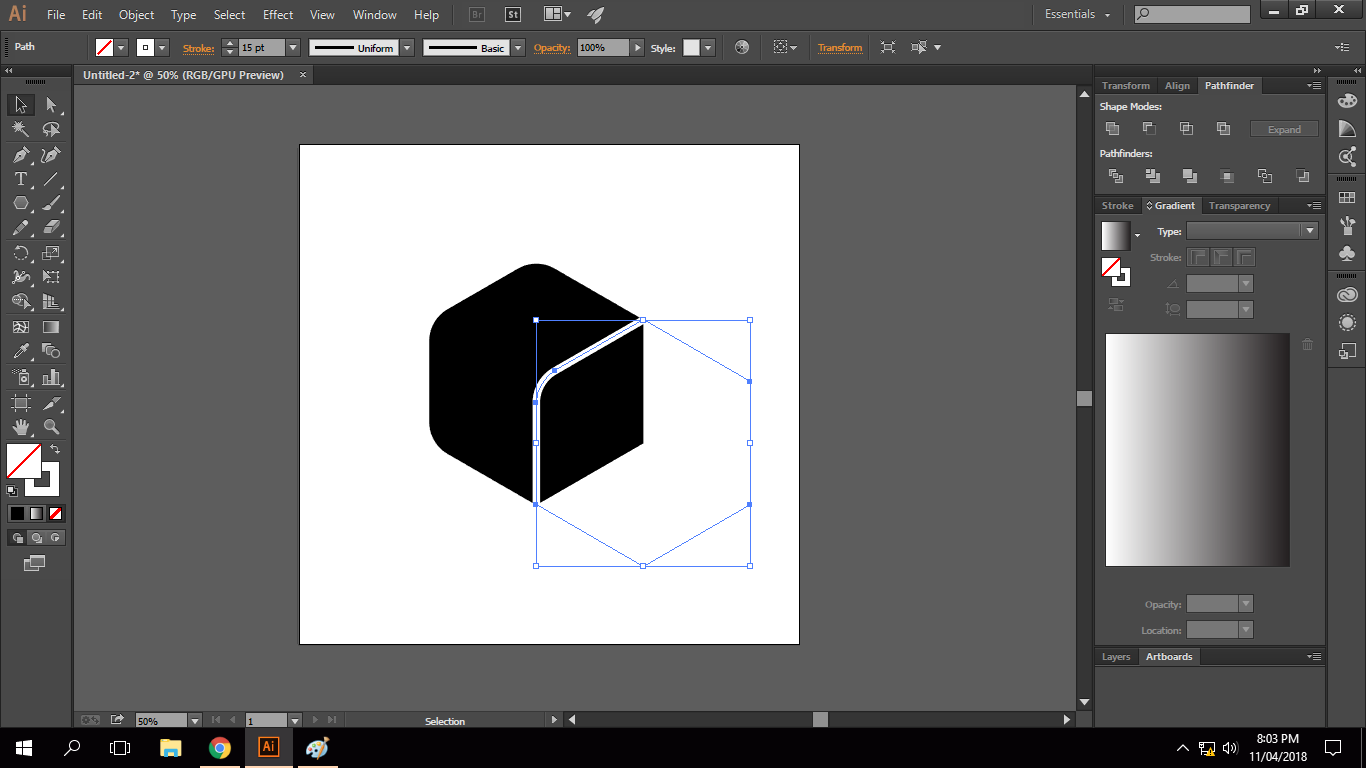The image size is (1366, 768).
Task: Select the Lasso tool
Action: (52, 130)
